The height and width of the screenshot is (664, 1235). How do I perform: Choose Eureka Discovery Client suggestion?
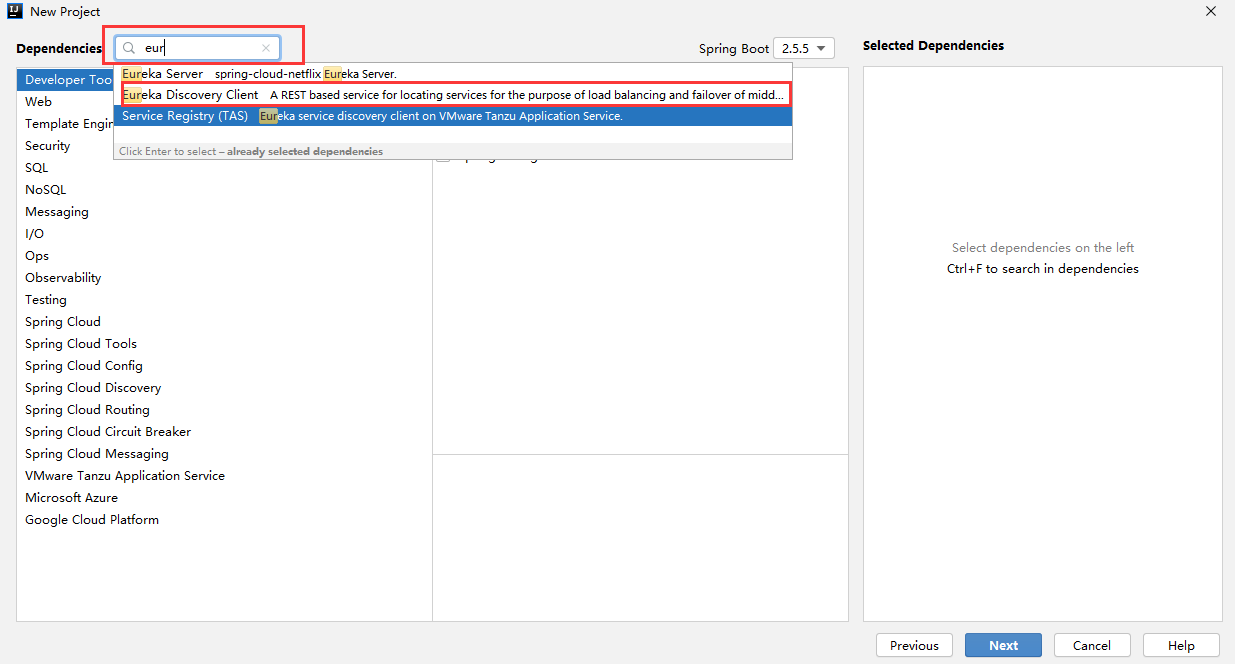point(453,95)
